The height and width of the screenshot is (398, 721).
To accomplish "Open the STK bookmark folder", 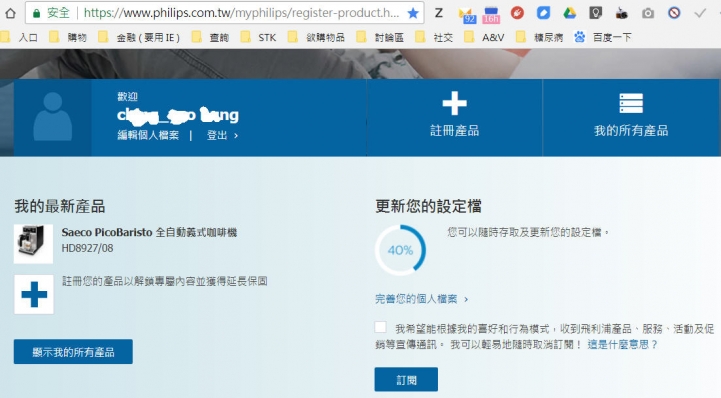I will click(x=258, y=37).
